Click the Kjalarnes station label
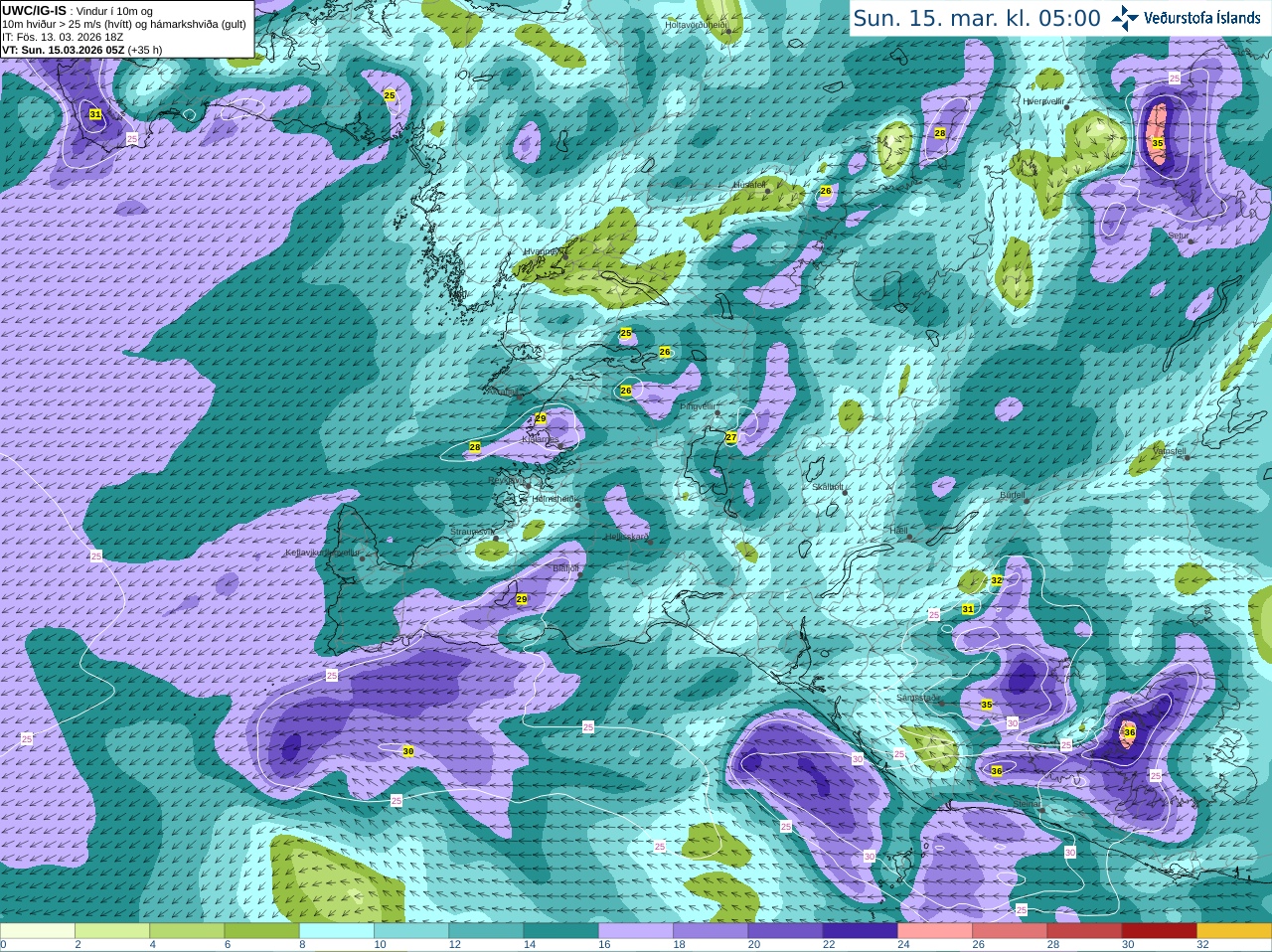Screen dimensions: 1272x952 point(541,439)
